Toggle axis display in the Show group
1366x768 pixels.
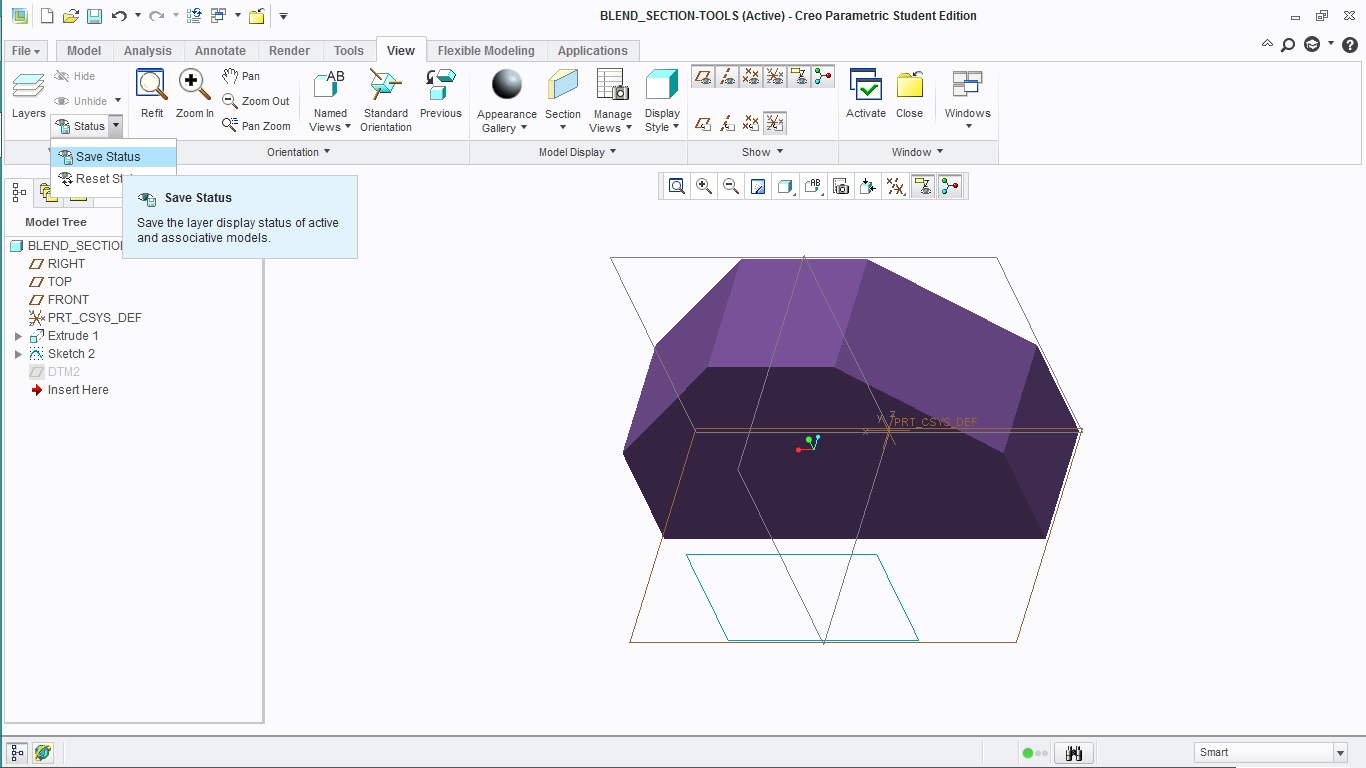click(x=727, y=76)
